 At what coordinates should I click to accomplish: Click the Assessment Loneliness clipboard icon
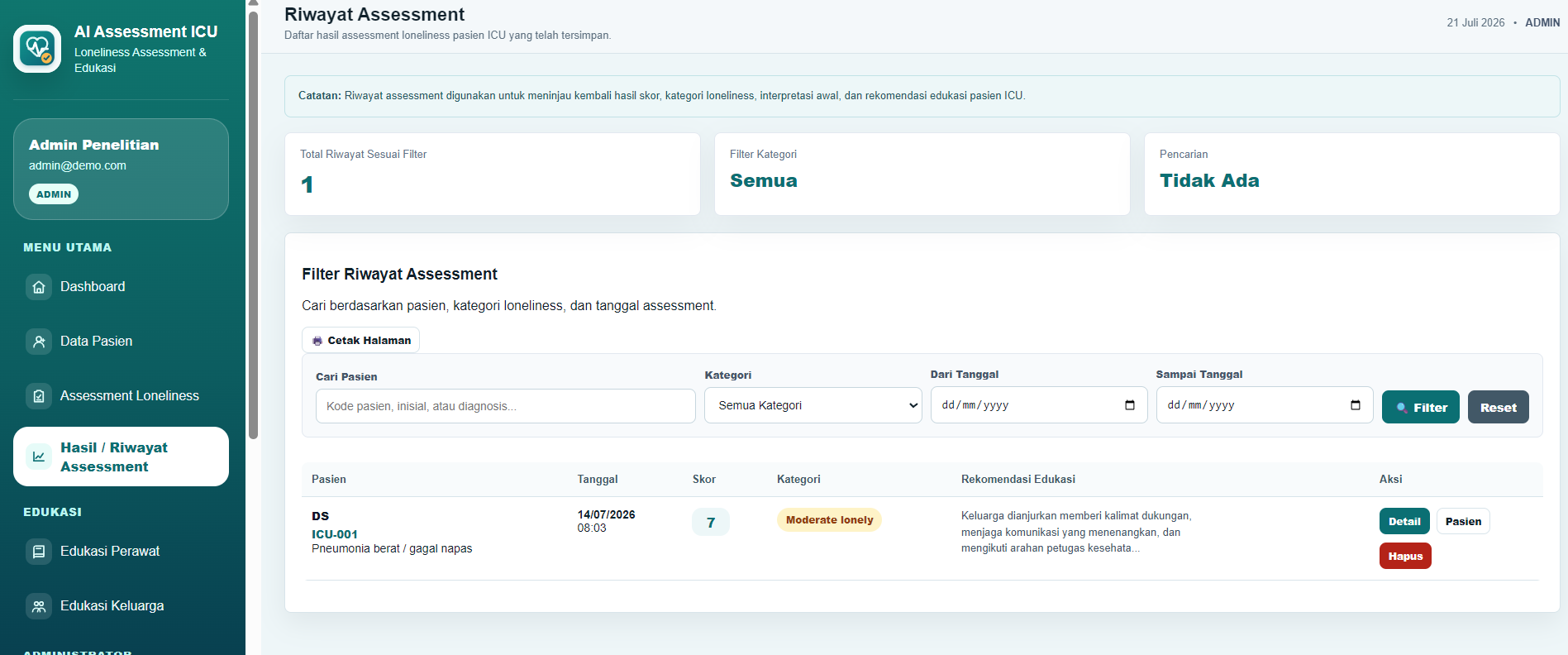(39, 396)
